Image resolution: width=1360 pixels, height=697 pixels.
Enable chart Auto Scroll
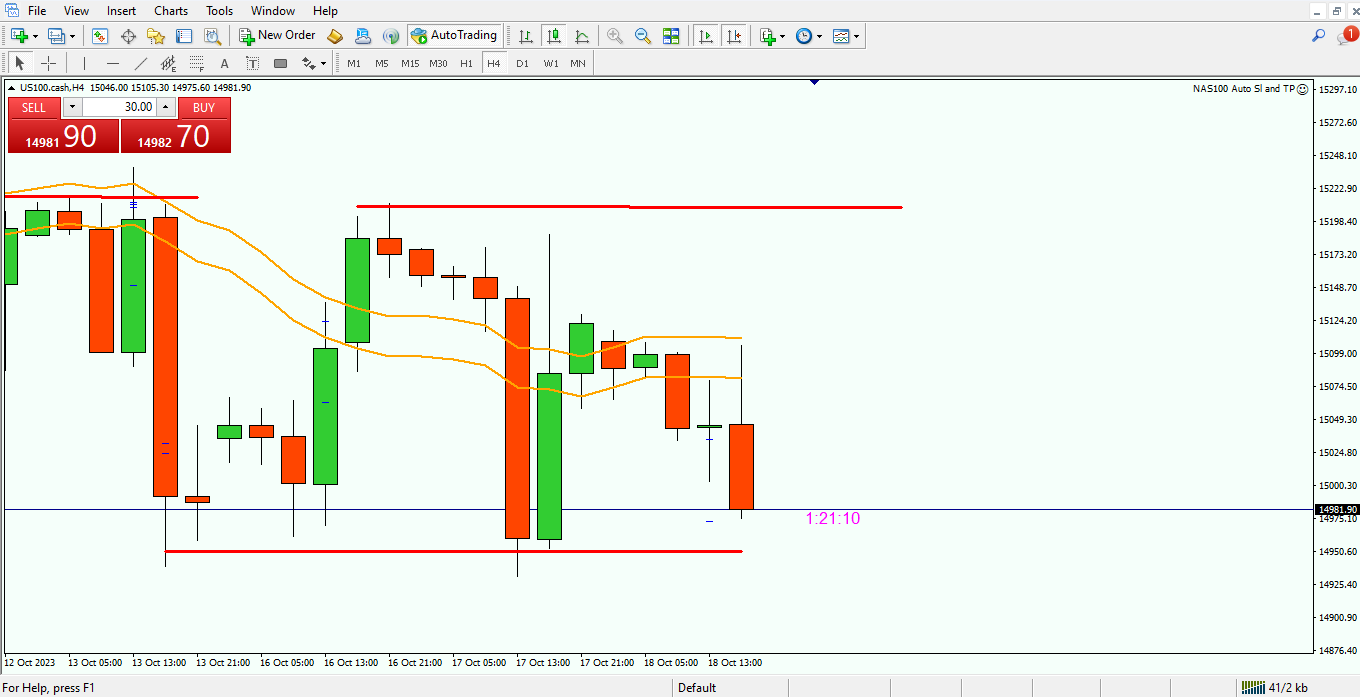click(706, 36)
